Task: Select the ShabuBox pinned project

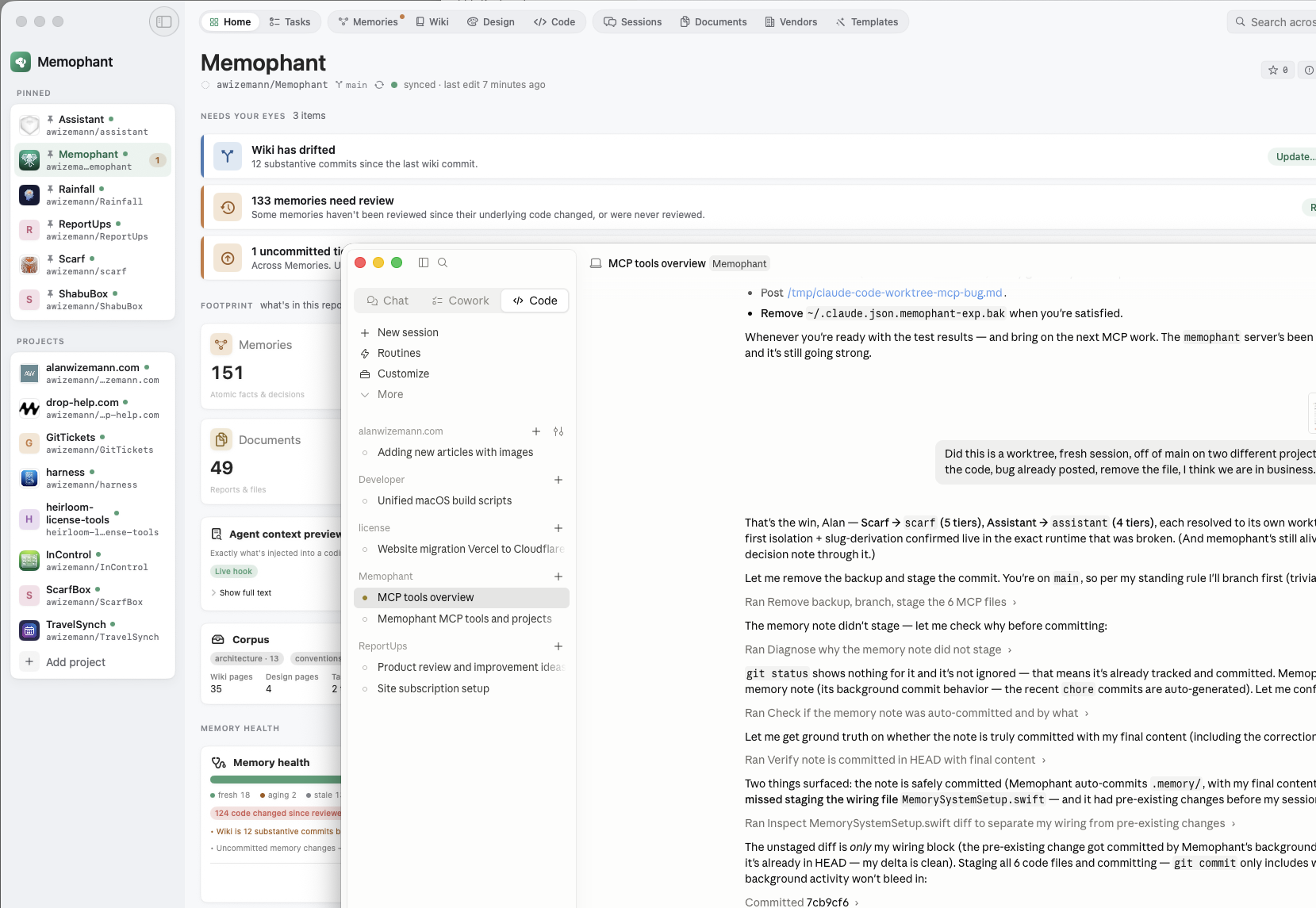Action: tap(93, 300)
